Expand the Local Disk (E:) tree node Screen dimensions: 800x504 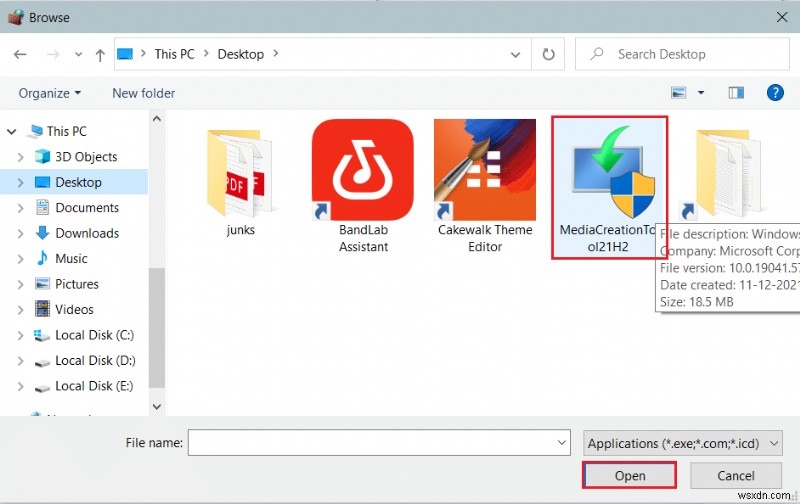point(20,386)
